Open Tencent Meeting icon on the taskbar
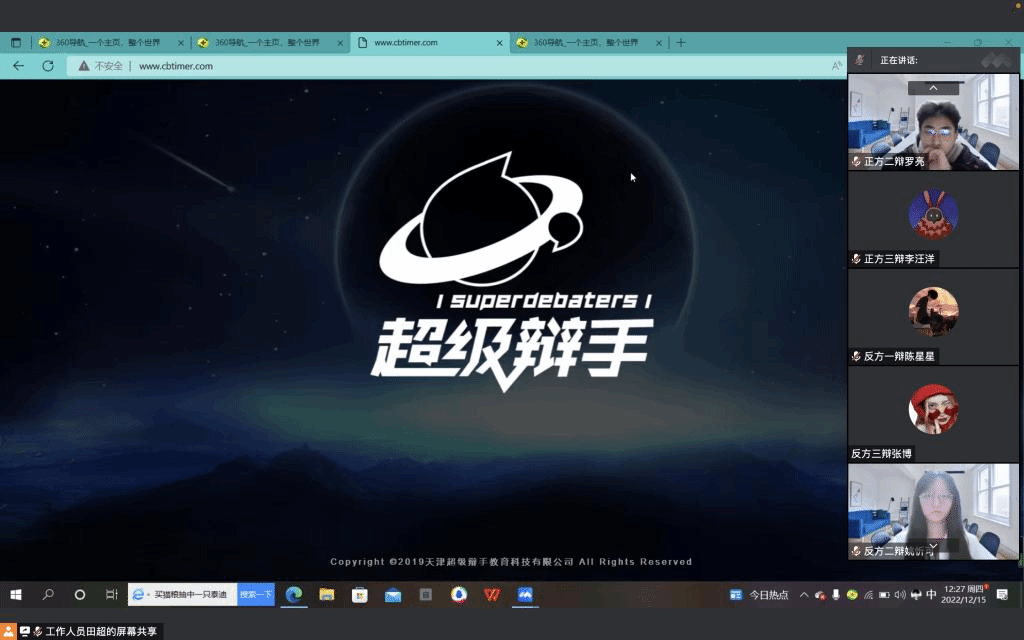 (525, 595)
